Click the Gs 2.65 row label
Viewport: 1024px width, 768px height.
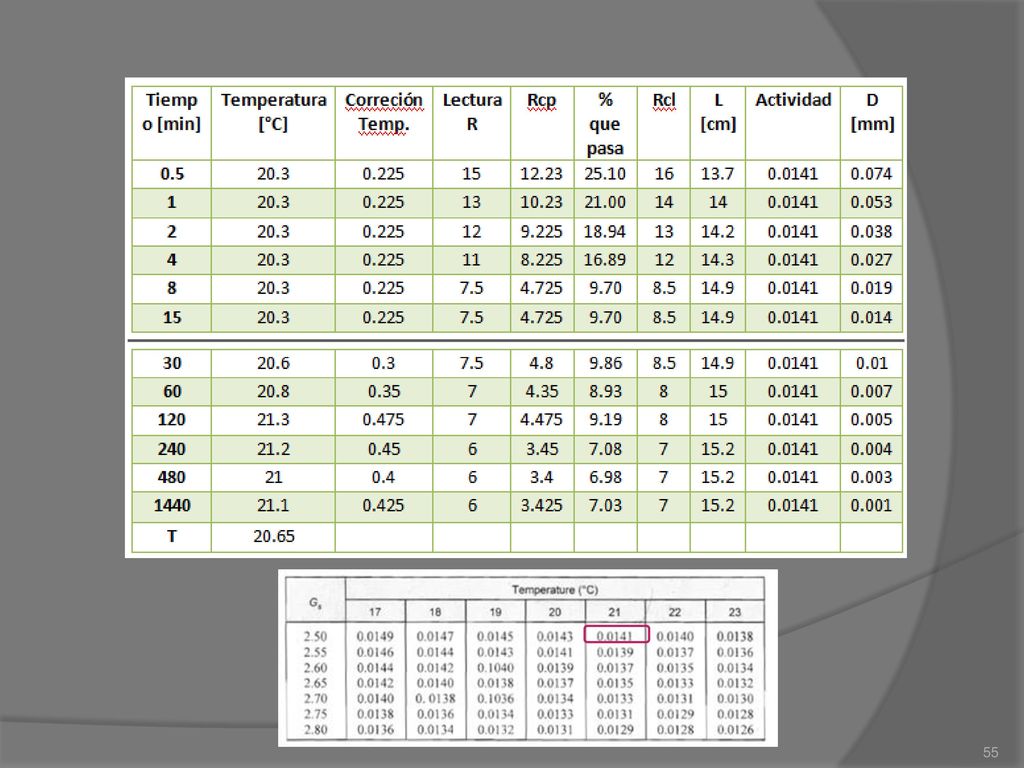(315, 683)
